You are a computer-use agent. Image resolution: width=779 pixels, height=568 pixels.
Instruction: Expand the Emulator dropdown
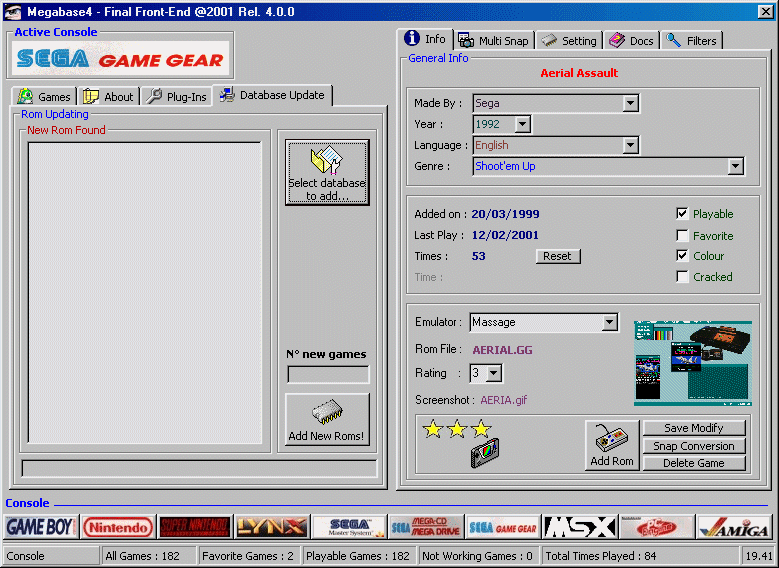point(610,322)
